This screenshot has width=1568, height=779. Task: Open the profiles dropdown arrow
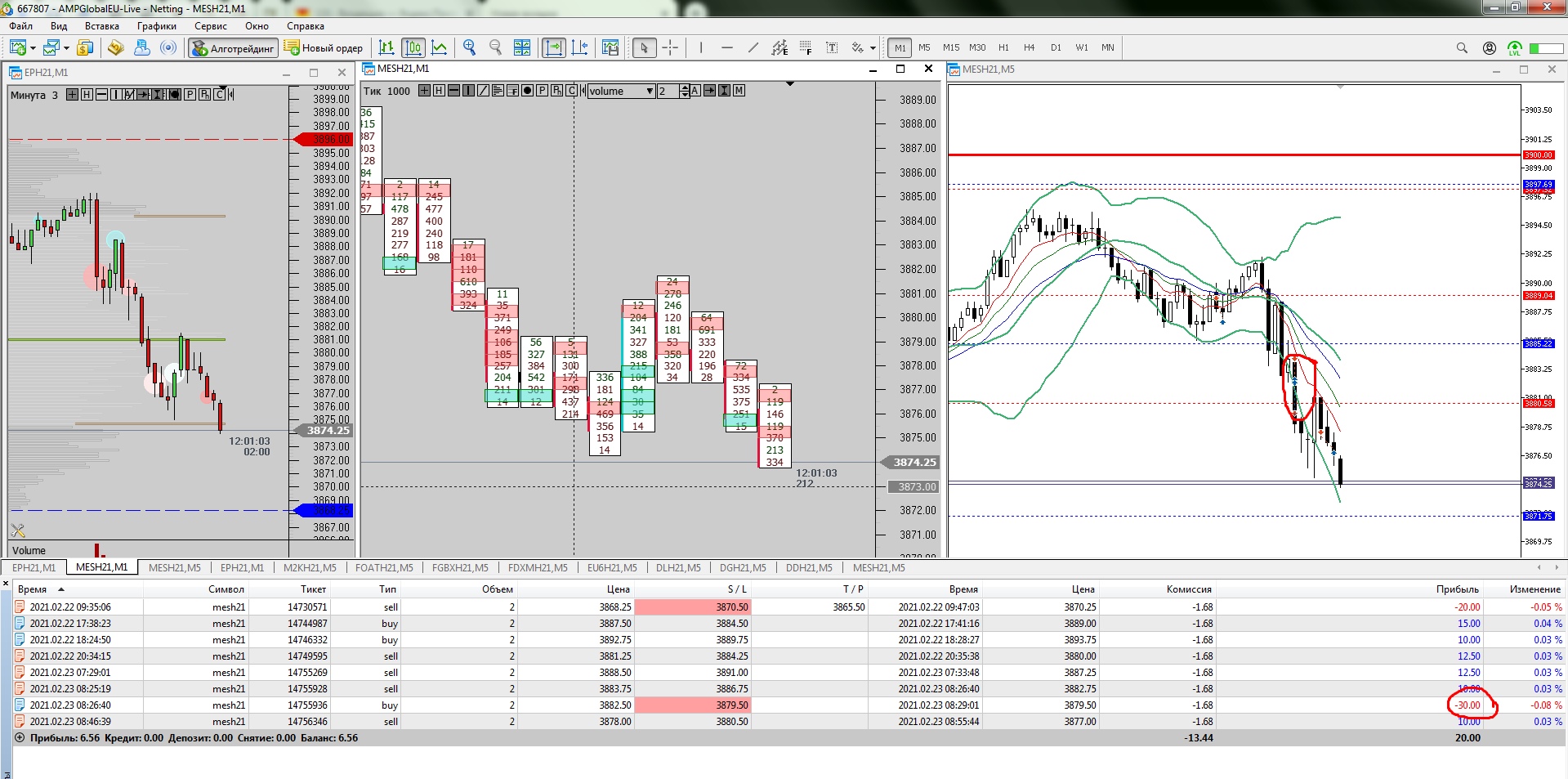(x=66, y=48)
